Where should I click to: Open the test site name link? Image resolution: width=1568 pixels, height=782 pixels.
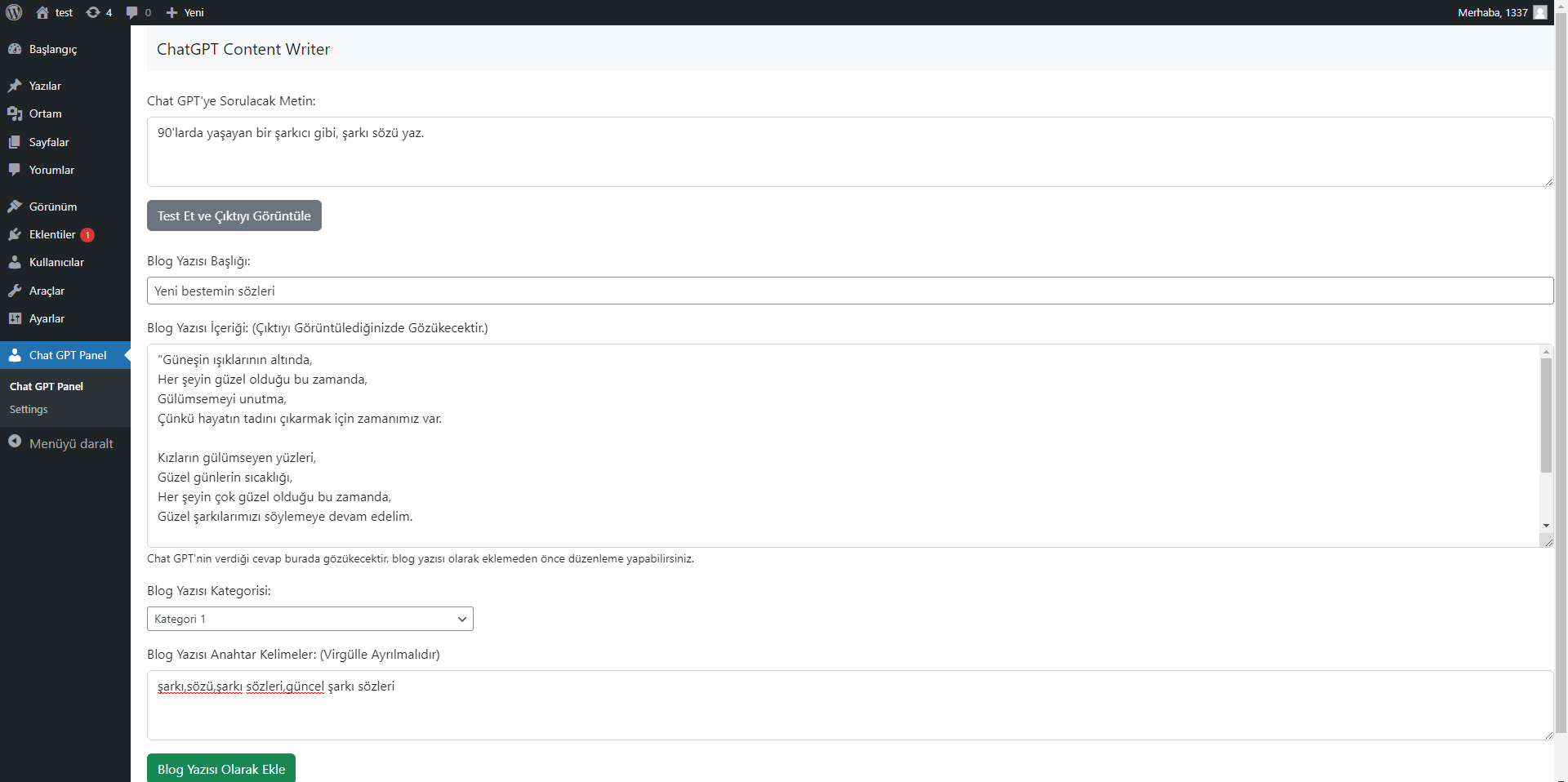(x=64, y=12)
